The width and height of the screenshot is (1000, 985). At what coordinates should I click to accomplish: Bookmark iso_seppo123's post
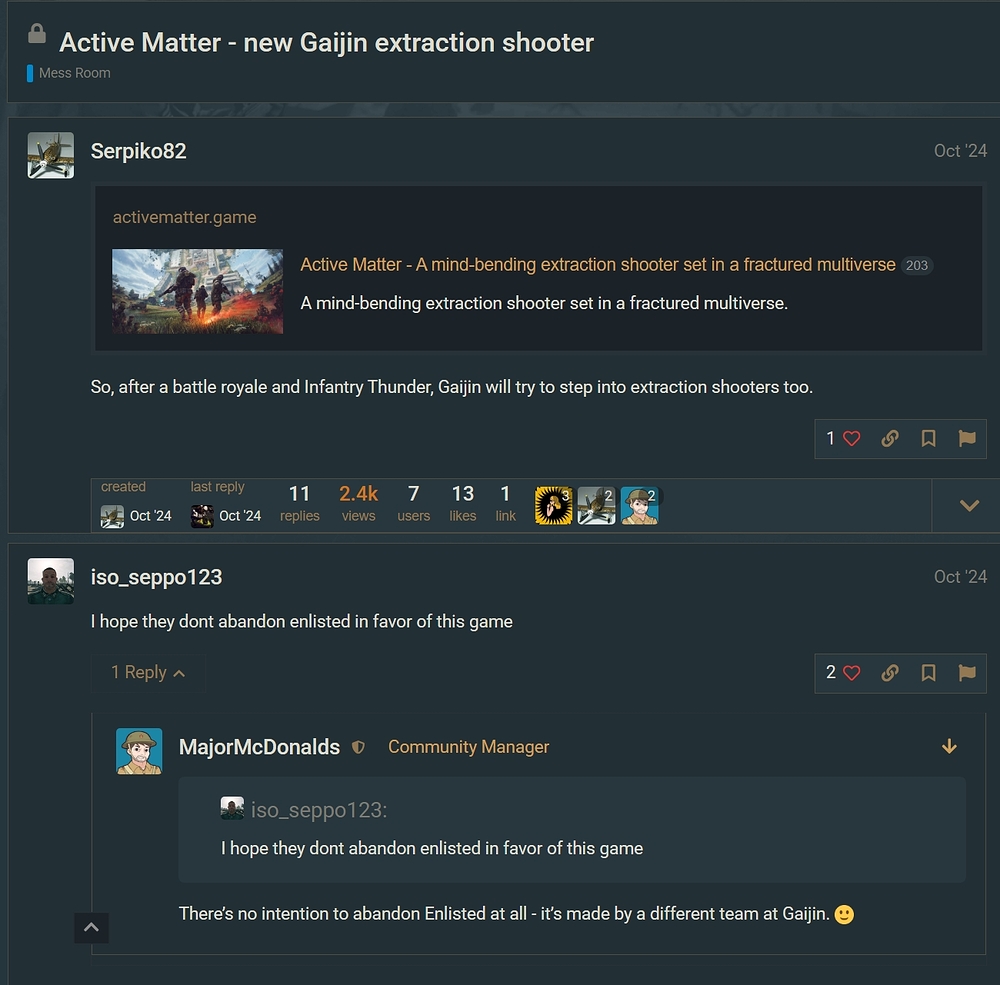[x=929, y=673]
